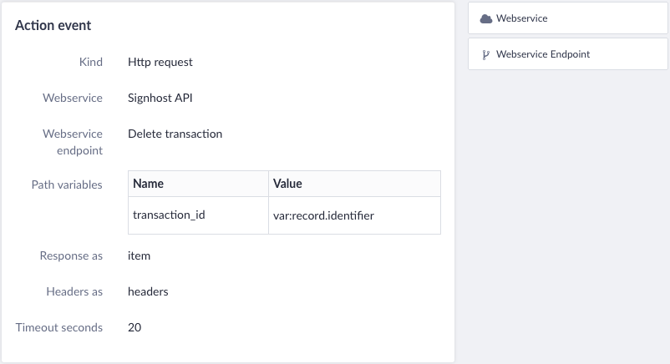Image resolution: width=670 pixels, height=364 pixels.
Task: Click the Name column header
Action: [x=198, y=184]
